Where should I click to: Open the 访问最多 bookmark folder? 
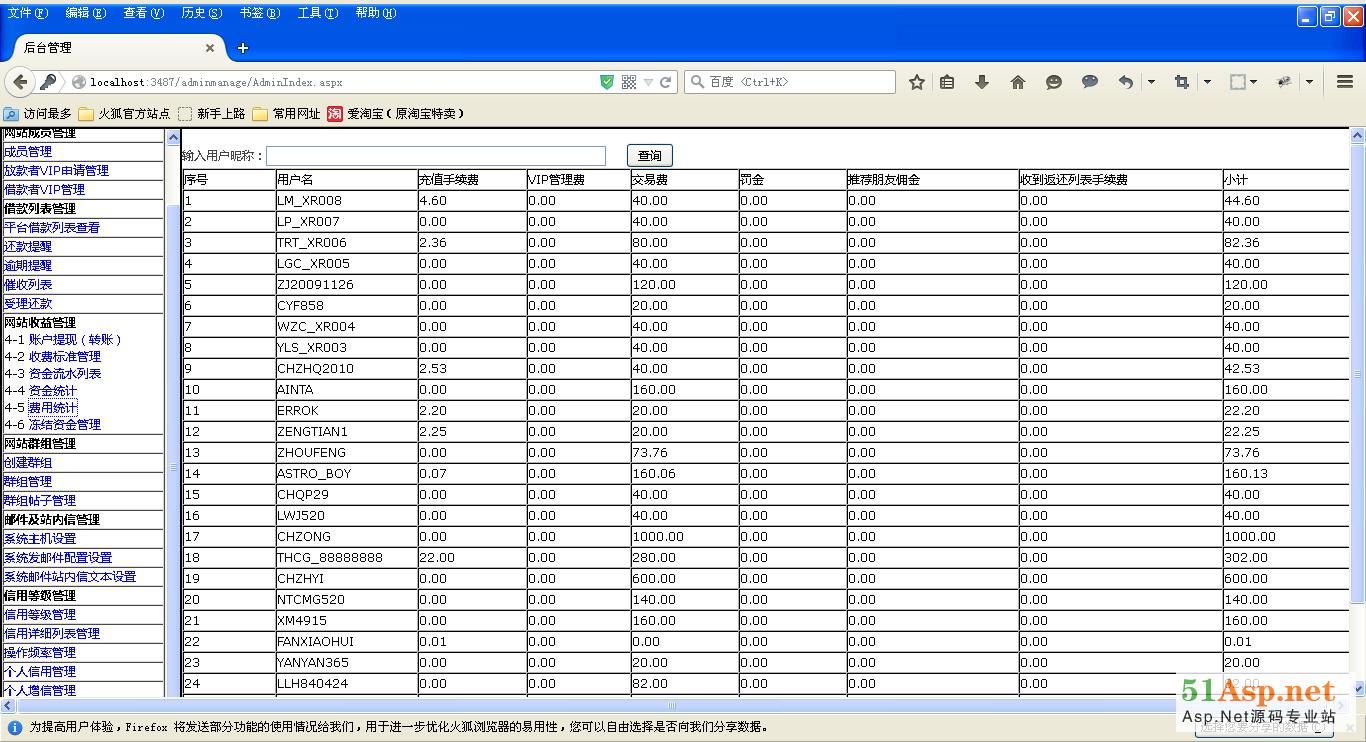[38, 114]
